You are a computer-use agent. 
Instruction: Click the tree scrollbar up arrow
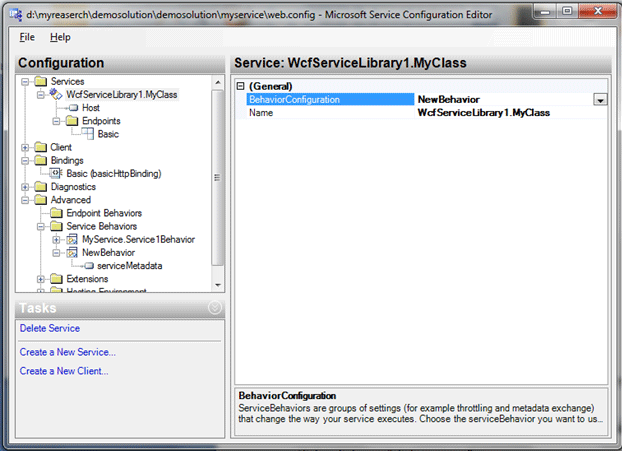point(218,83)
